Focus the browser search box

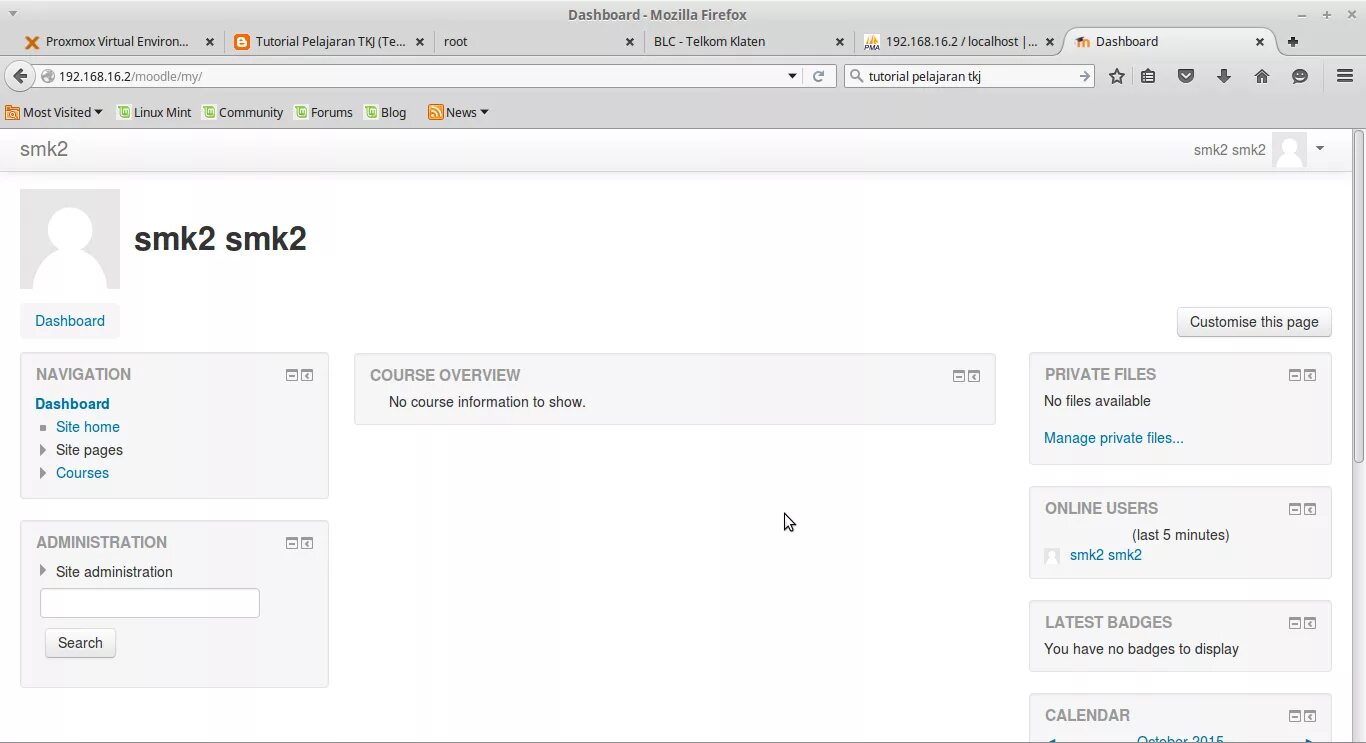point(969,76)
